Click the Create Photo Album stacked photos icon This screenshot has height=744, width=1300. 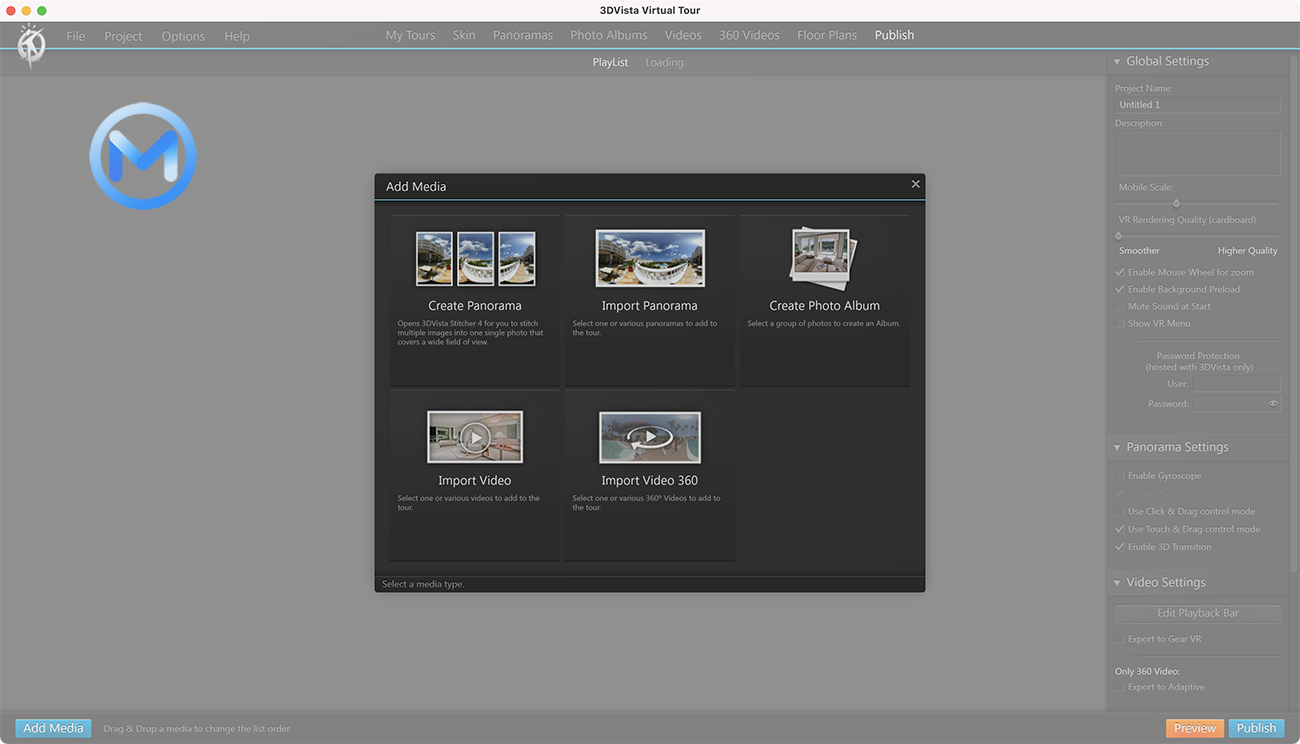(x=822, y=257)
